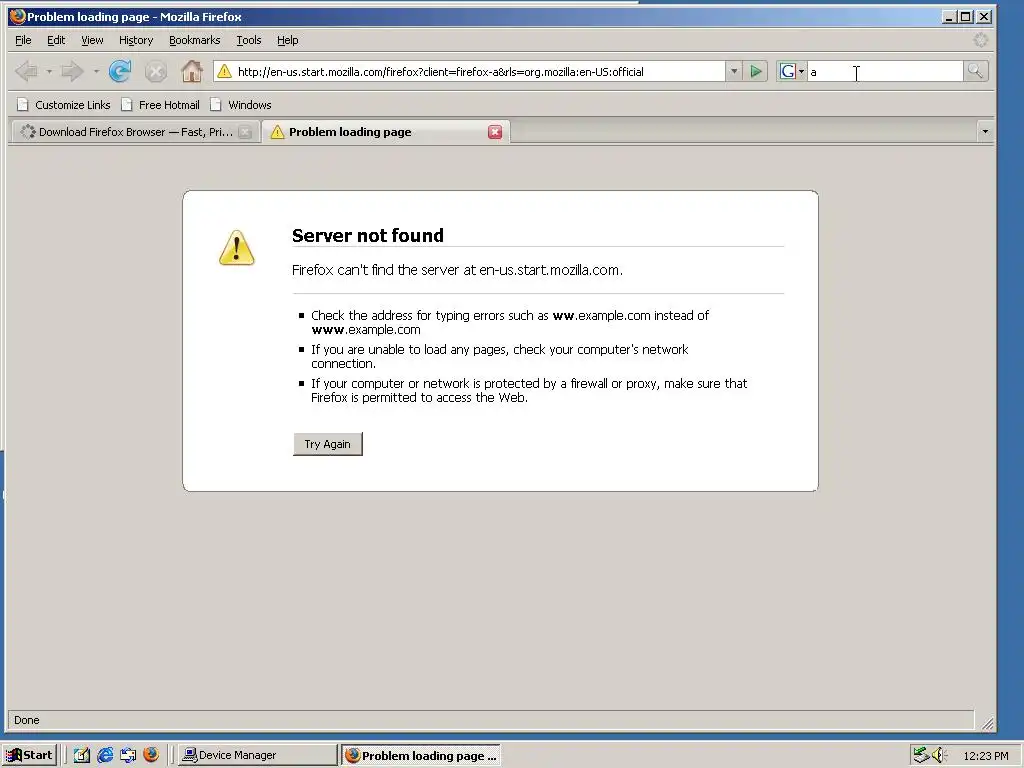Viewport: 1024px width, 768px height.
Task: Open the View menu
Action: 92,40
